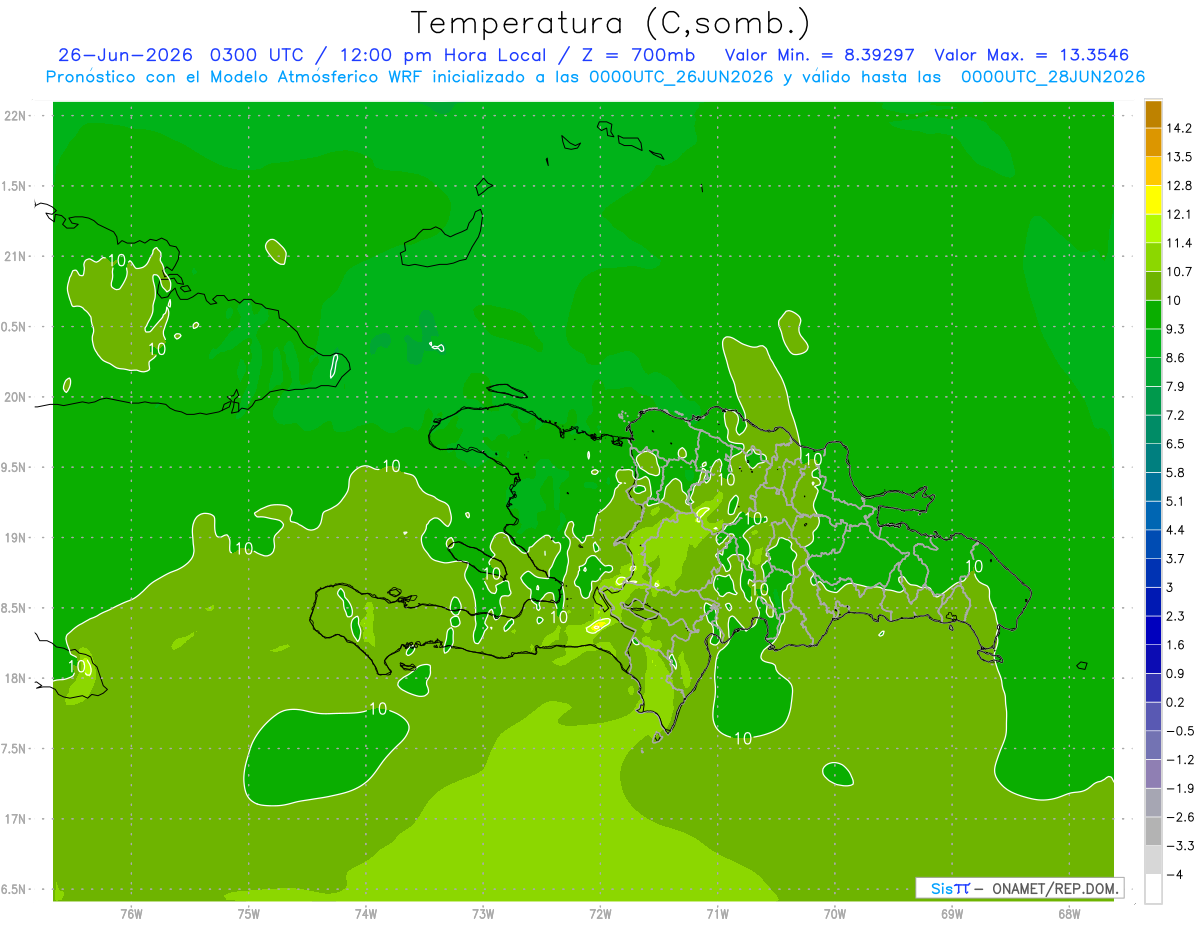
Task: Click the '73W' longitude label
Action: pyautogui.click(x=483, y=913)
